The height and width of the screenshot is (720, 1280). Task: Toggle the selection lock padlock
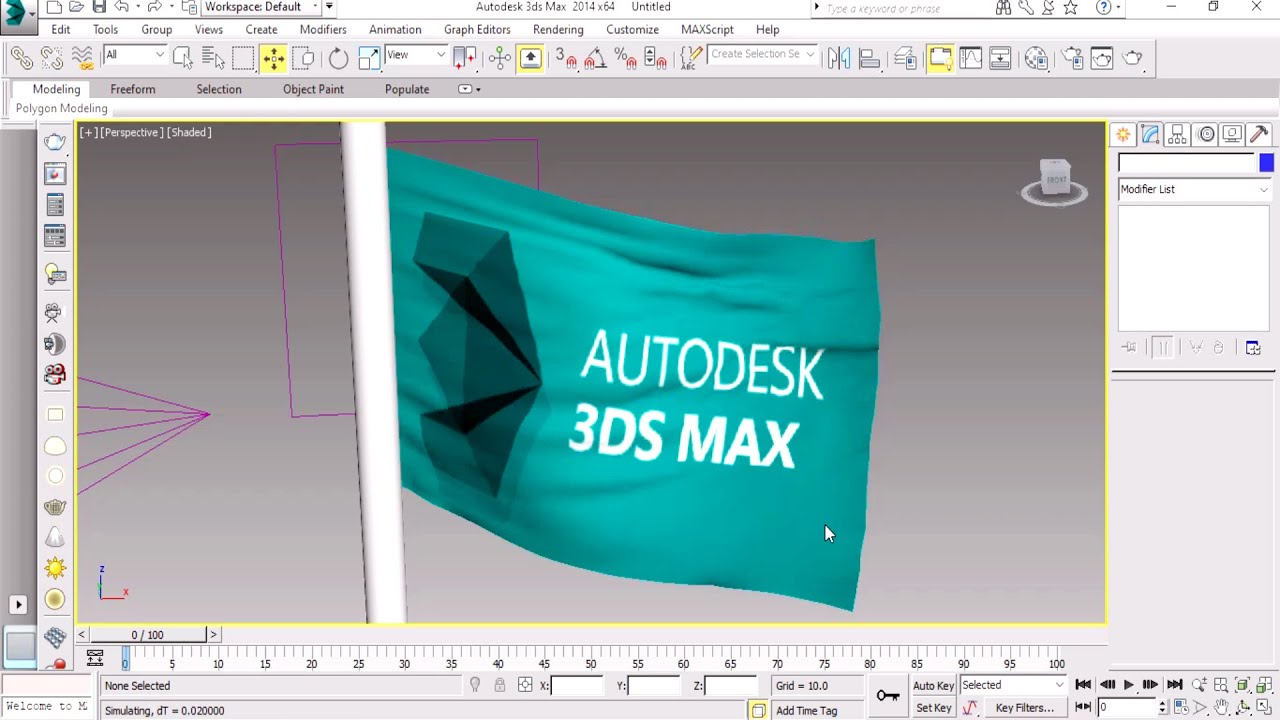[x=499, y=685]
